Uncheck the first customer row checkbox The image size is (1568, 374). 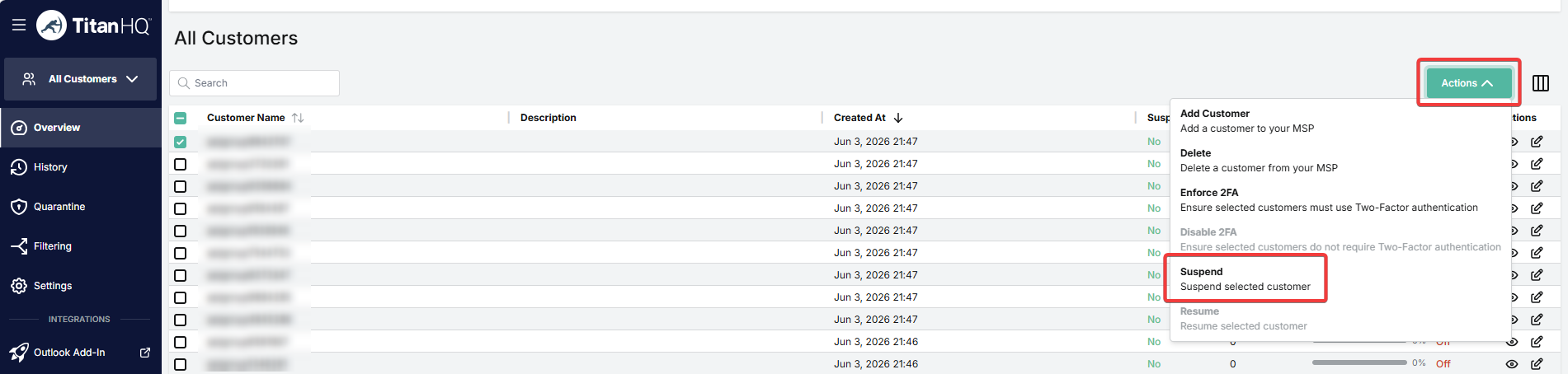pyautogui.click(x=181, y=142)
